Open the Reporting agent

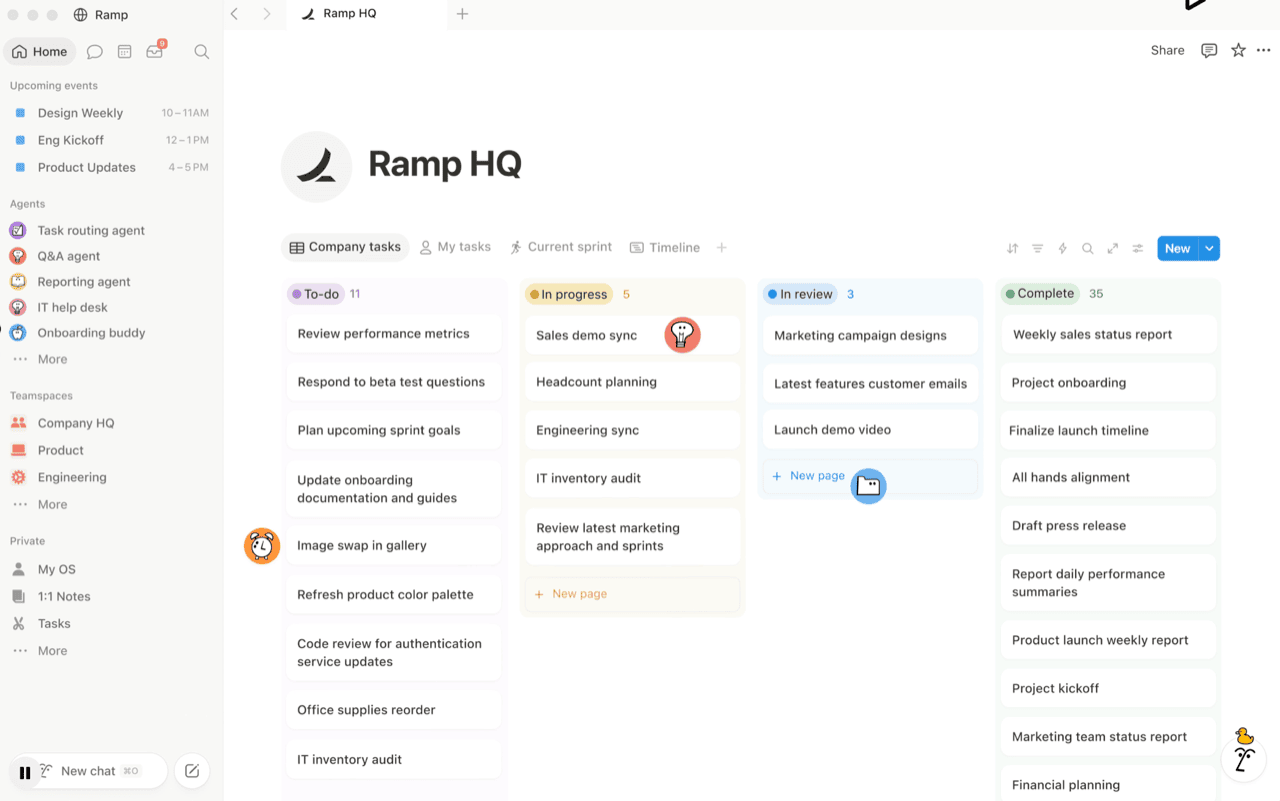coord(84,282)
